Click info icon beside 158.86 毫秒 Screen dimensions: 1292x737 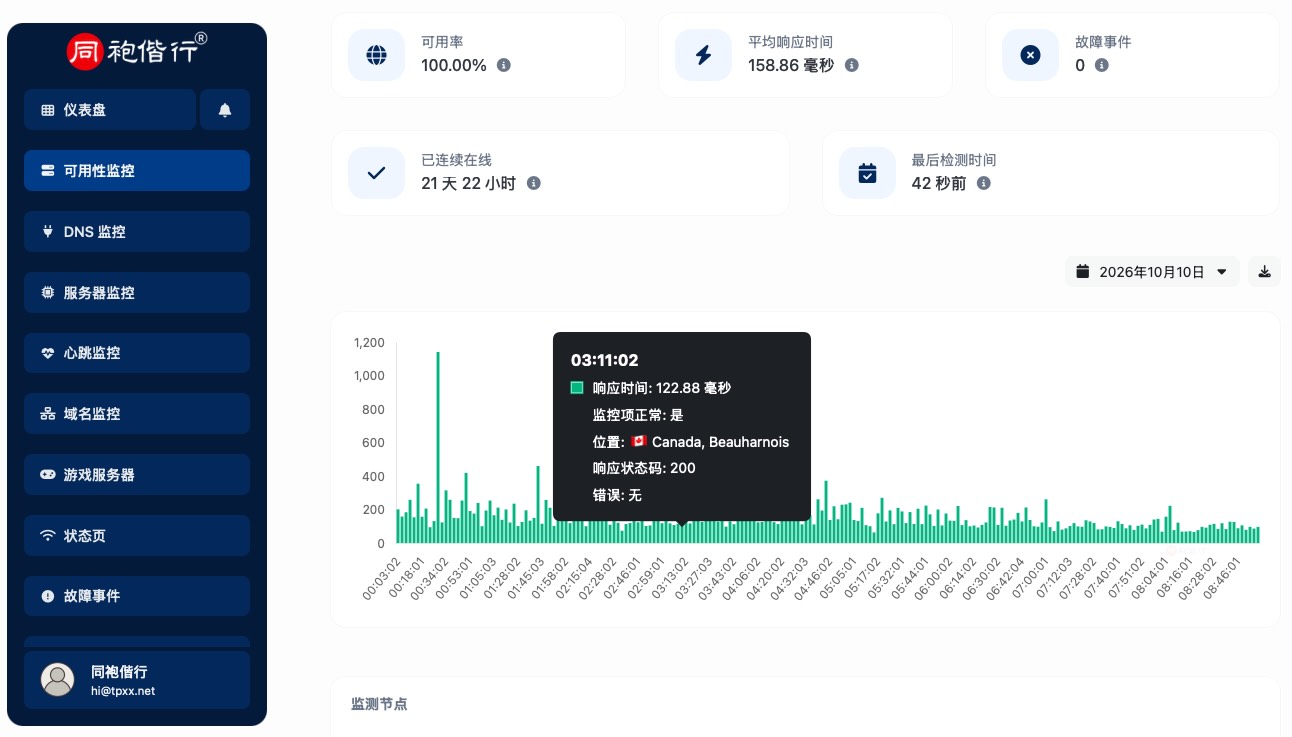852,65
